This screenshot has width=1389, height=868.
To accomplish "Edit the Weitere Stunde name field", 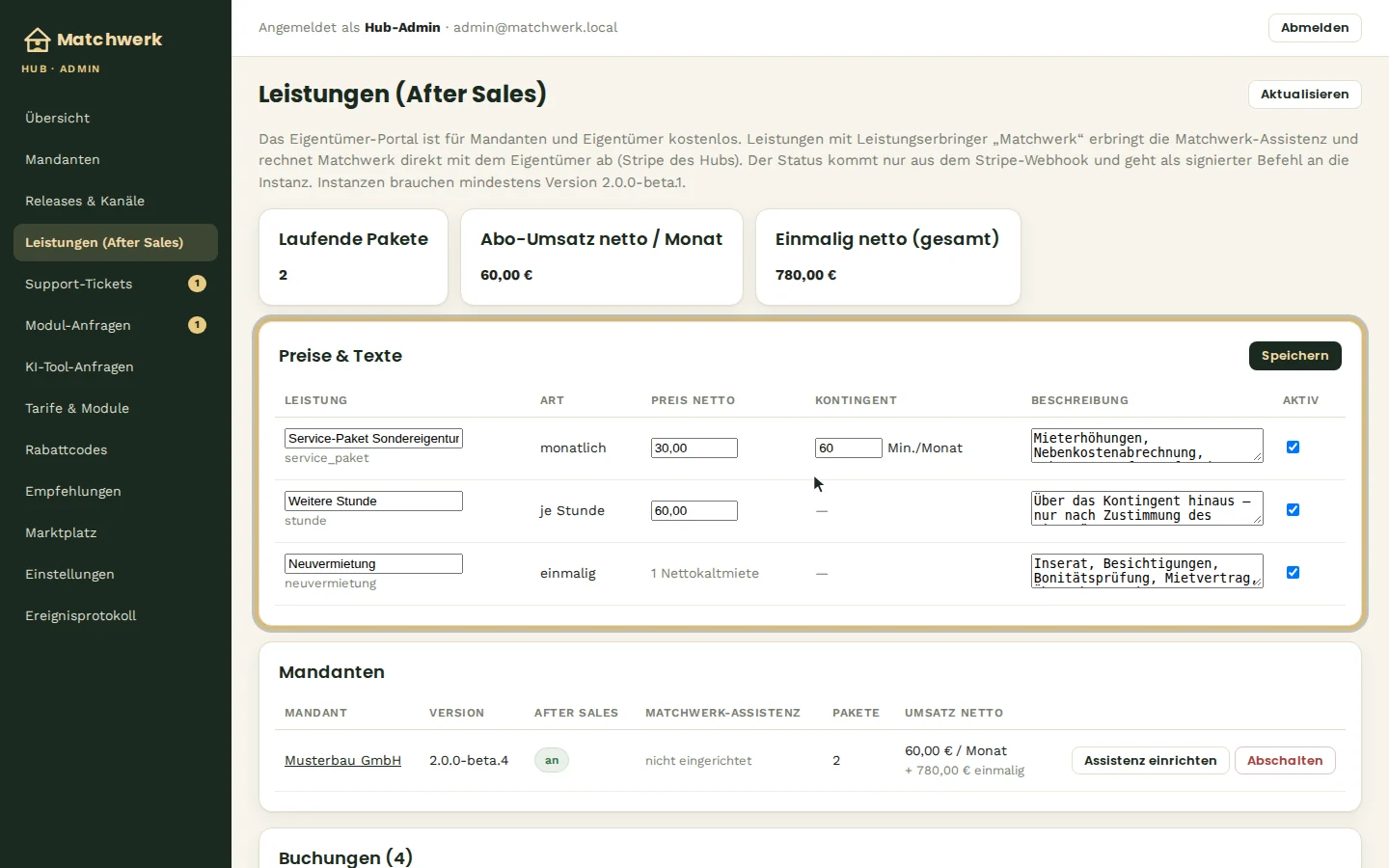I will click(373, 501).
